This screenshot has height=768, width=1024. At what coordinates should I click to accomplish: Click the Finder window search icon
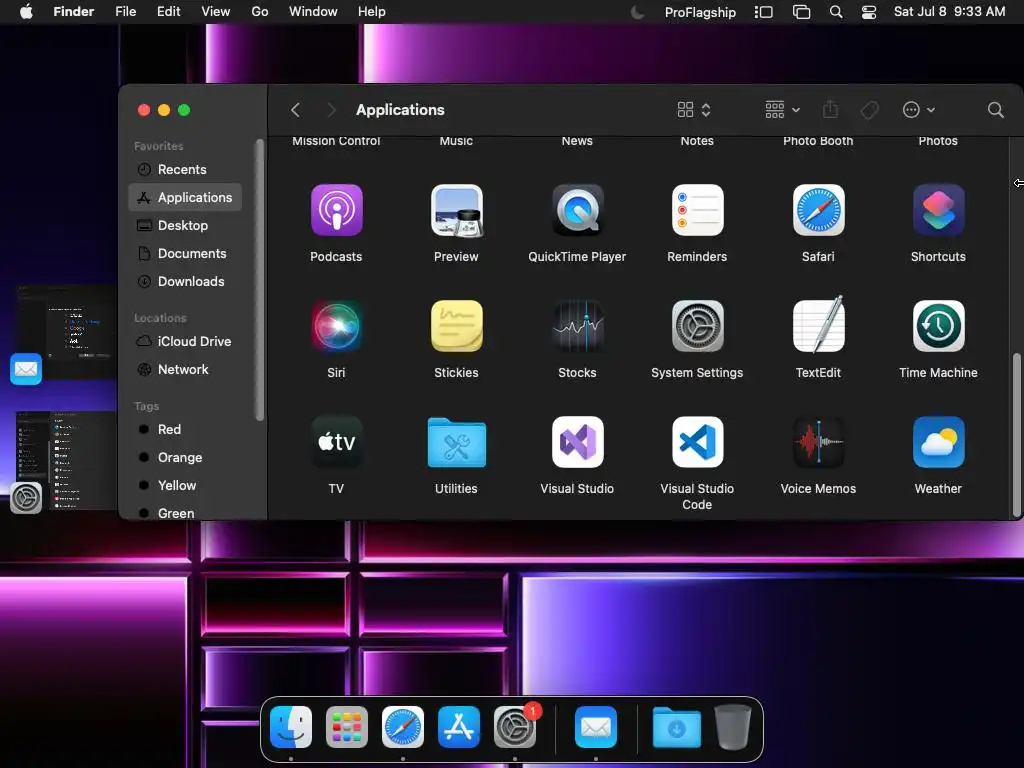tap(995, 110)
